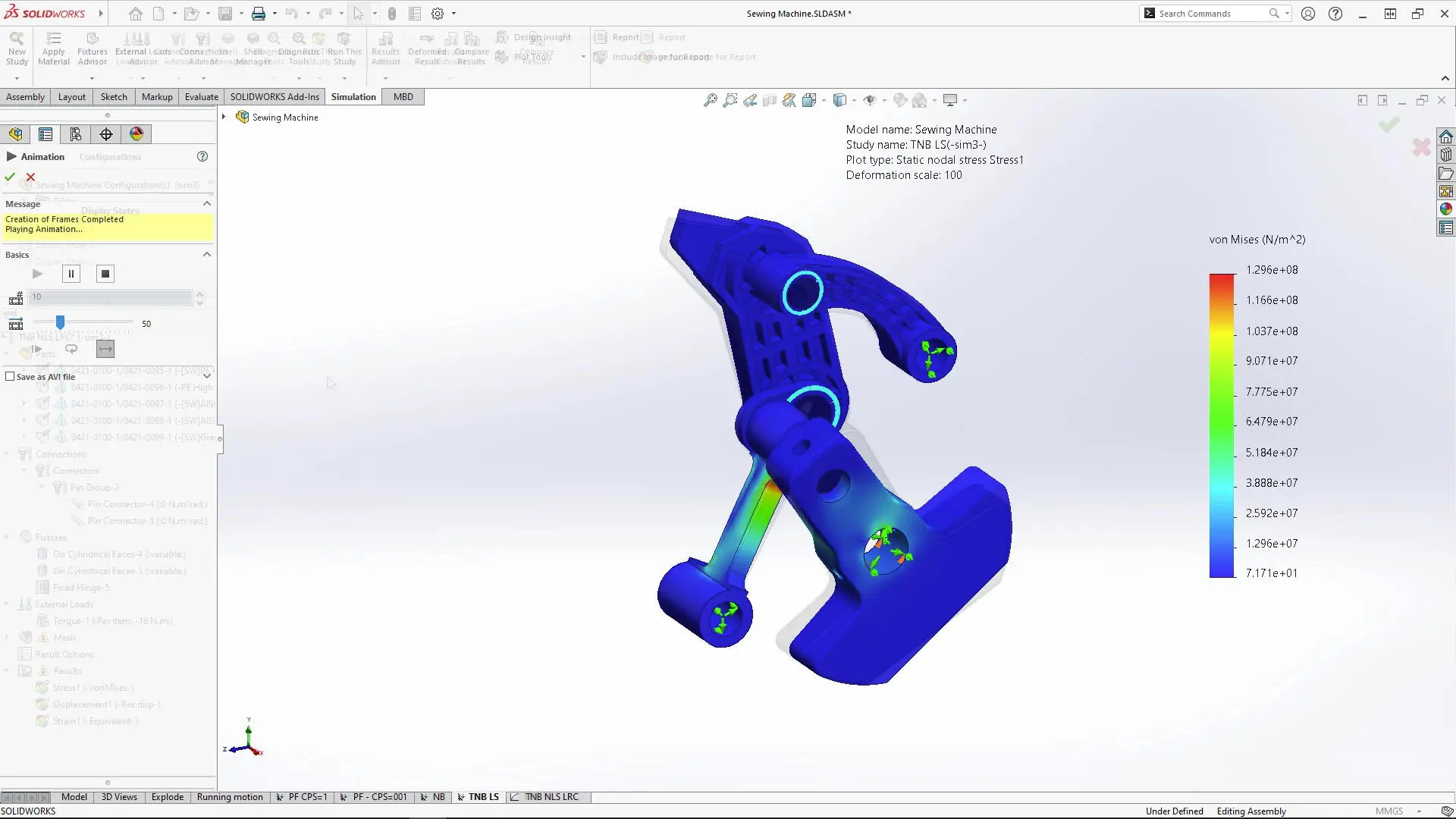Open the SOLIDWORKS Resources home task pane
1456x819 pixels.
[1446, 136]
